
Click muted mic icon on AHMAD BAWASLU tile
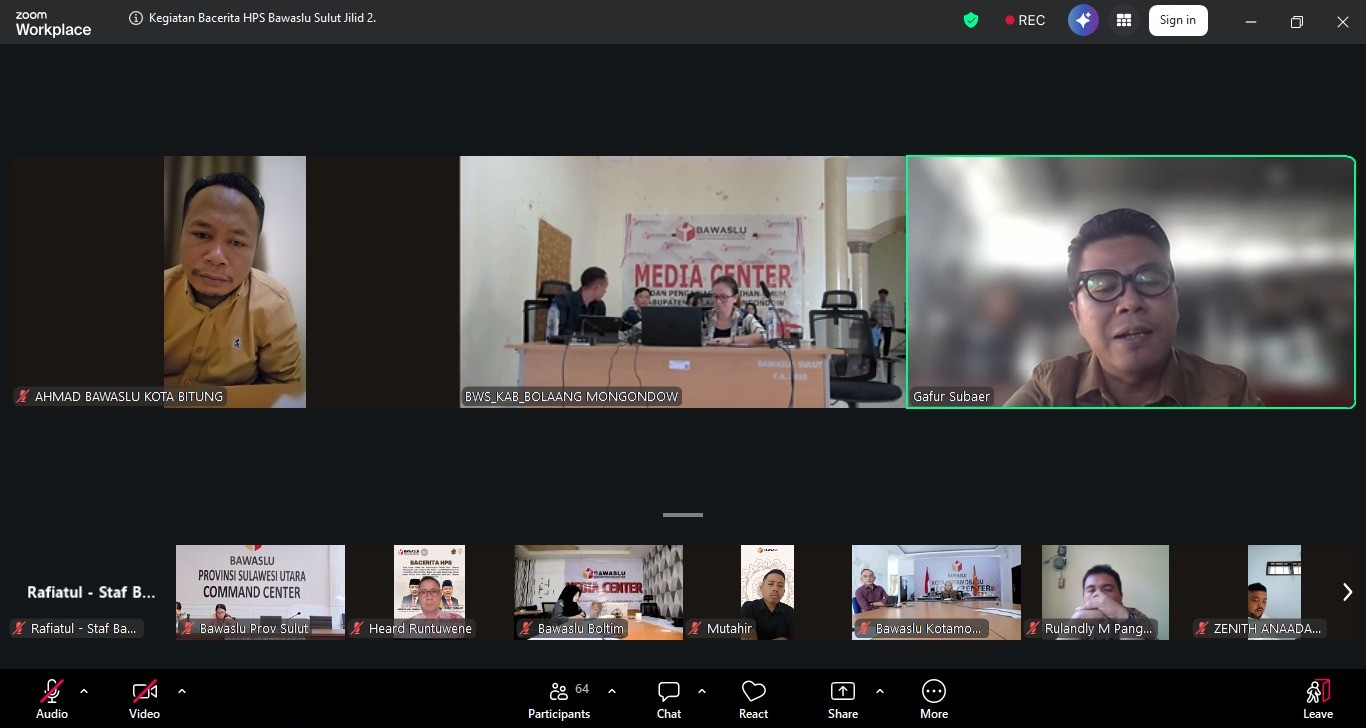click(x=23, y=397)
